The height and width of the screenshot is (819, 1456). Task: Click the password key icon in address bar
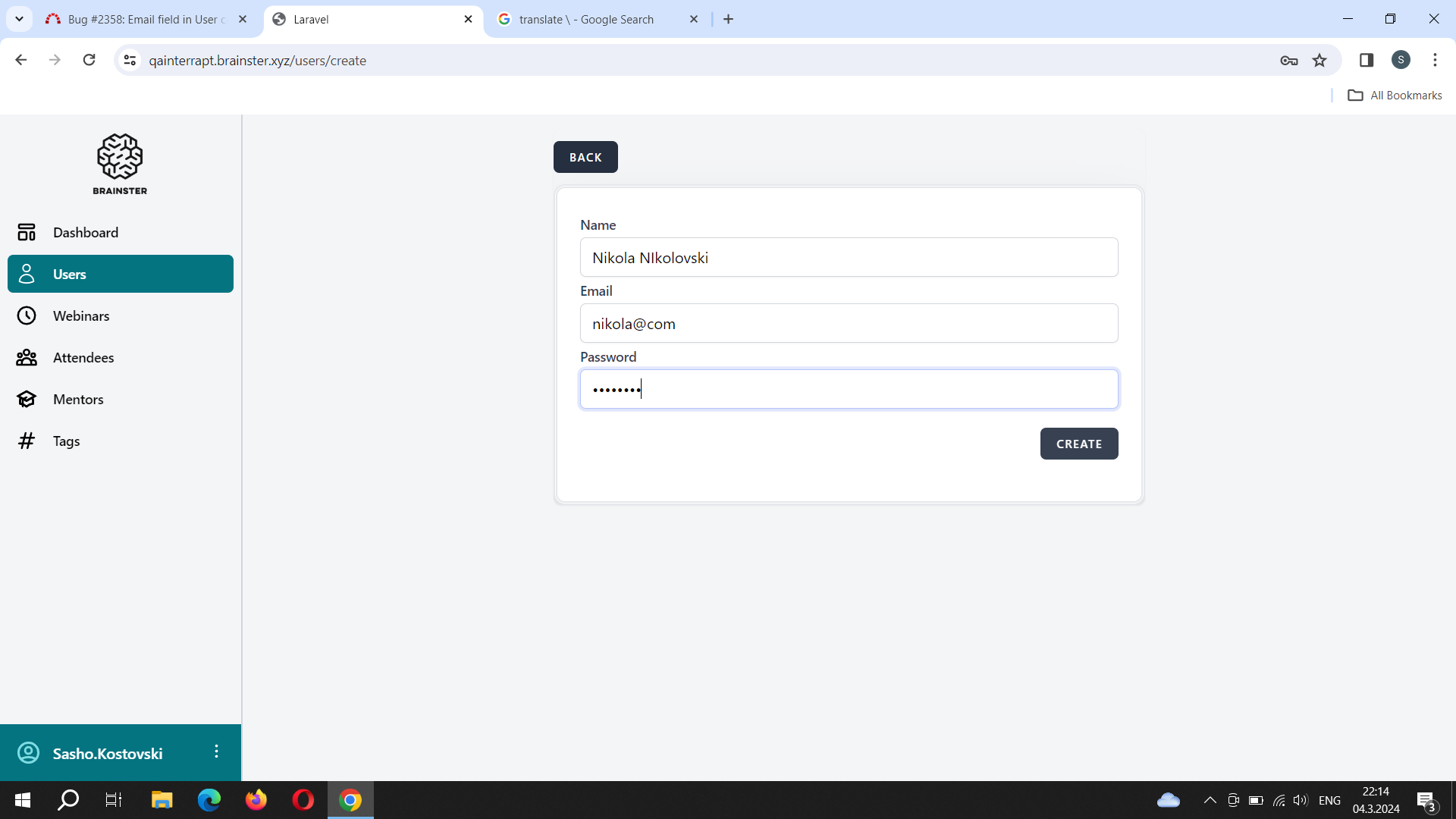[1288, 61]
